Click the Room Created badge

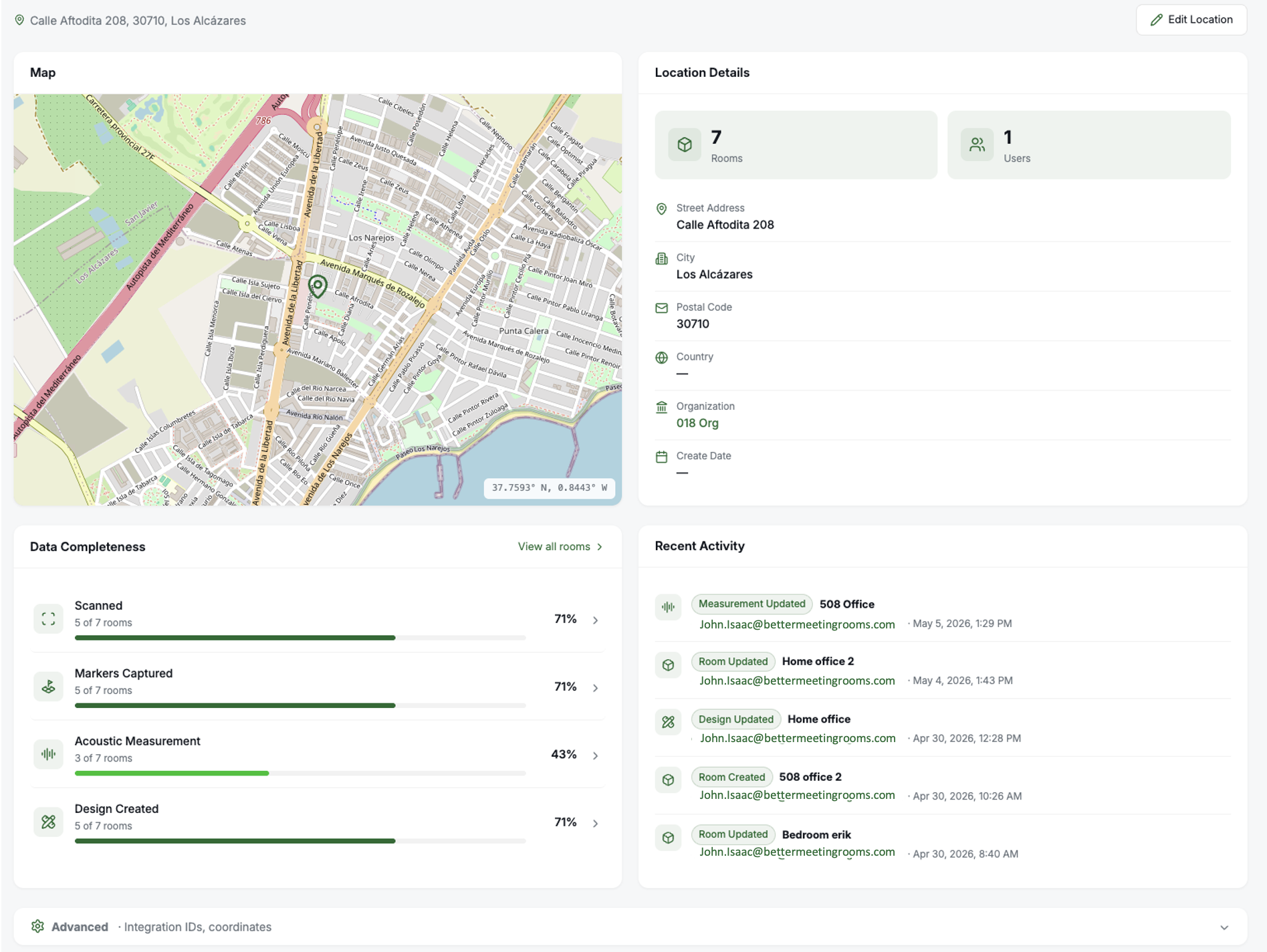coord(731,777)
